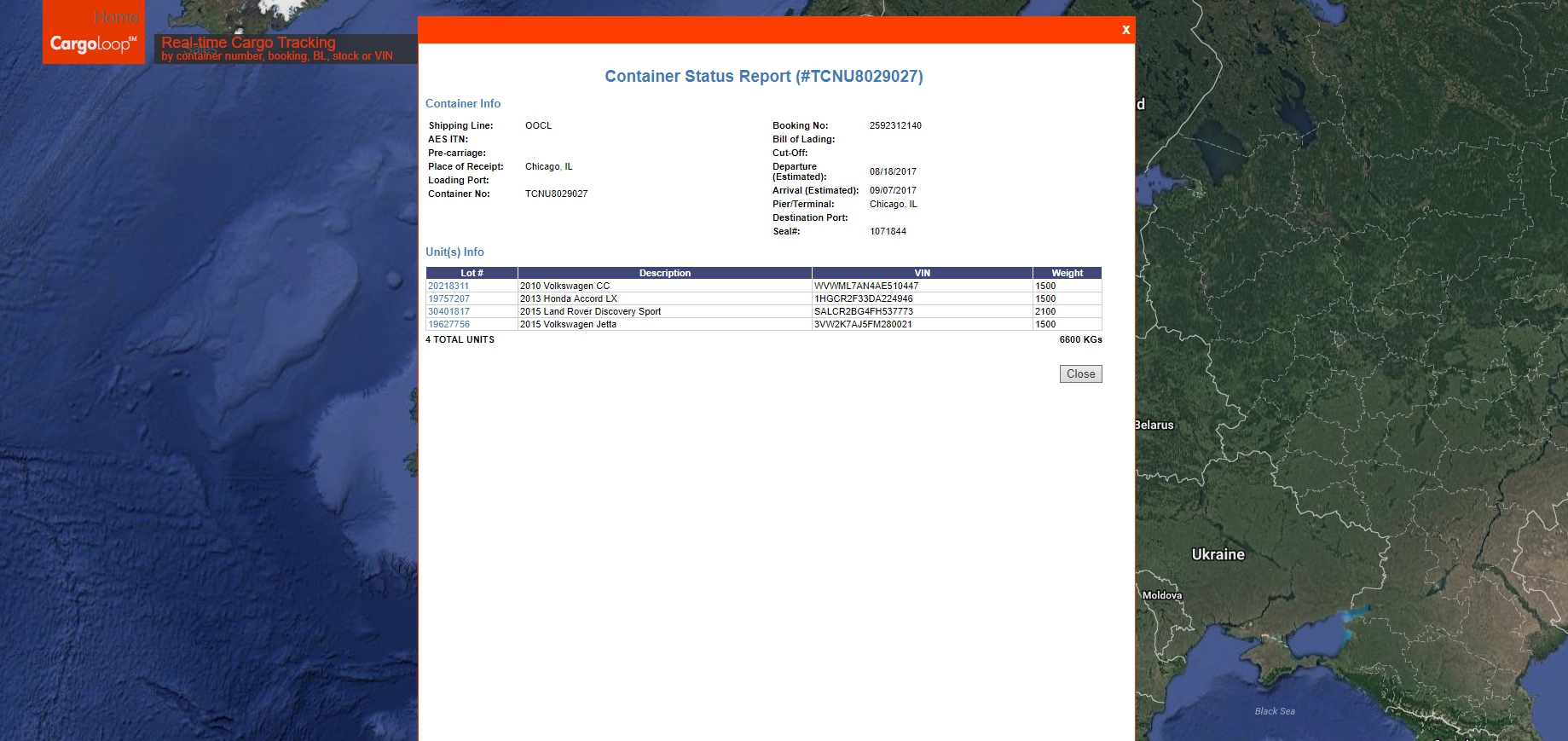This screenshot has width=1568, height=741.
Task: Click the 4 TOTAL UNITS text
Action: pyautogui.click(x=460, y=339)
